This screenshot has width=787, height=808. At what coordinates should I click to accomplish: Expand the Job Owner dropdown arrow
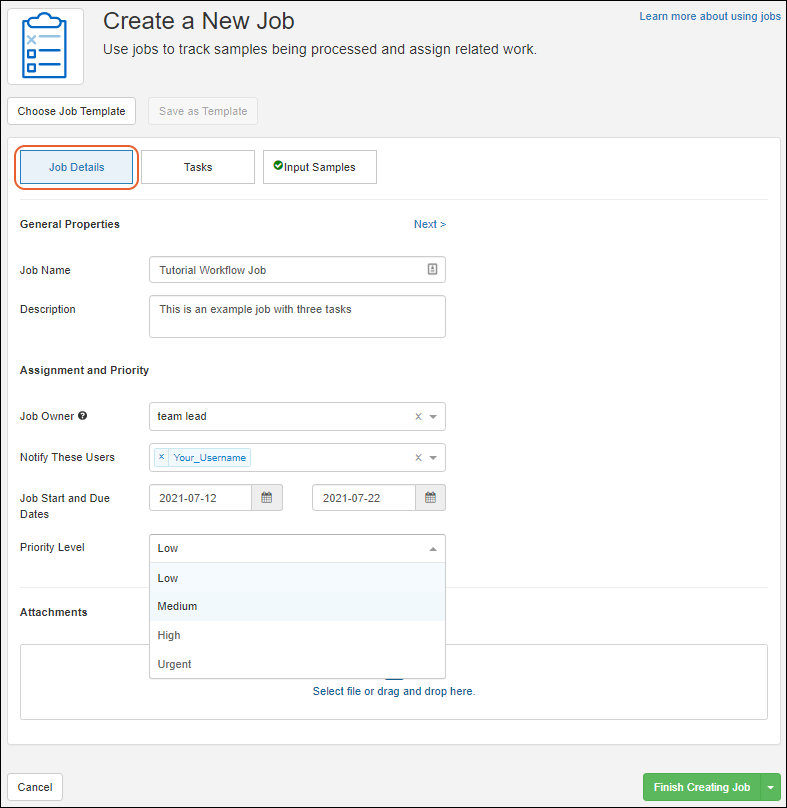coord(433,417)
